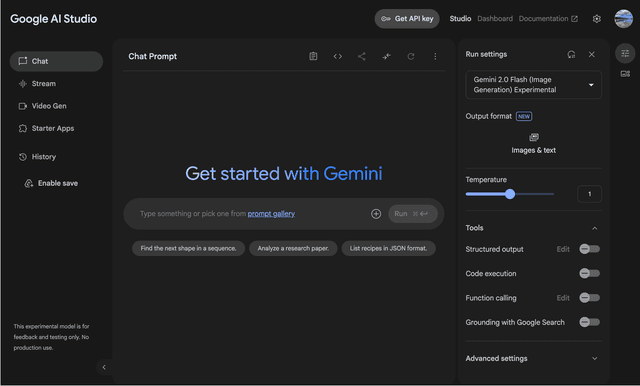640x386 pixels.
Task: Click the reset run settings icon
Action: tap(571, 54)
